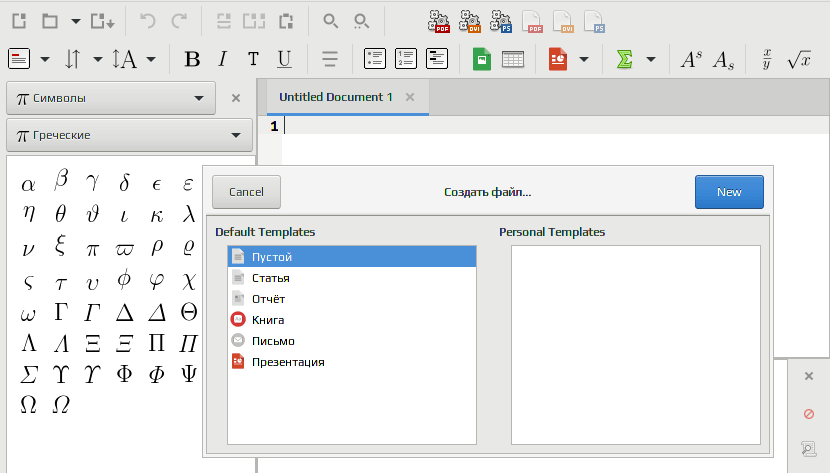Insert a description list

click(x=437, y=59)
